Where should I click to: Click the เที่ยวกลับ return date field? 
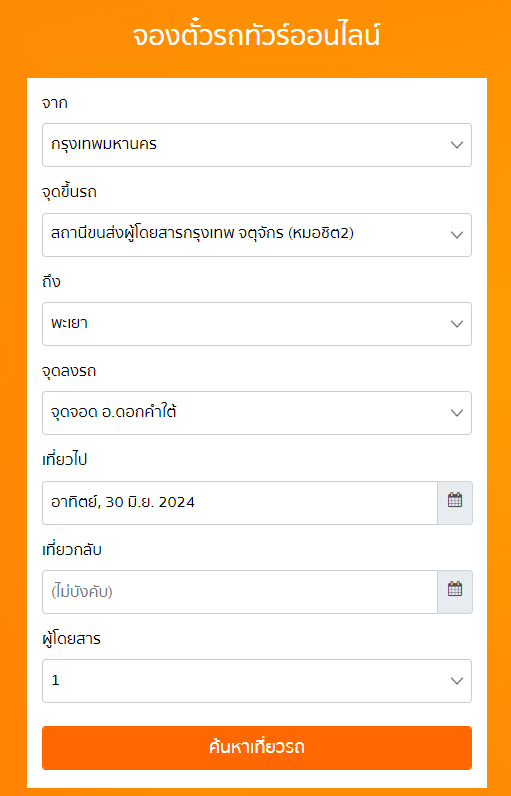[x=240, y=591]
